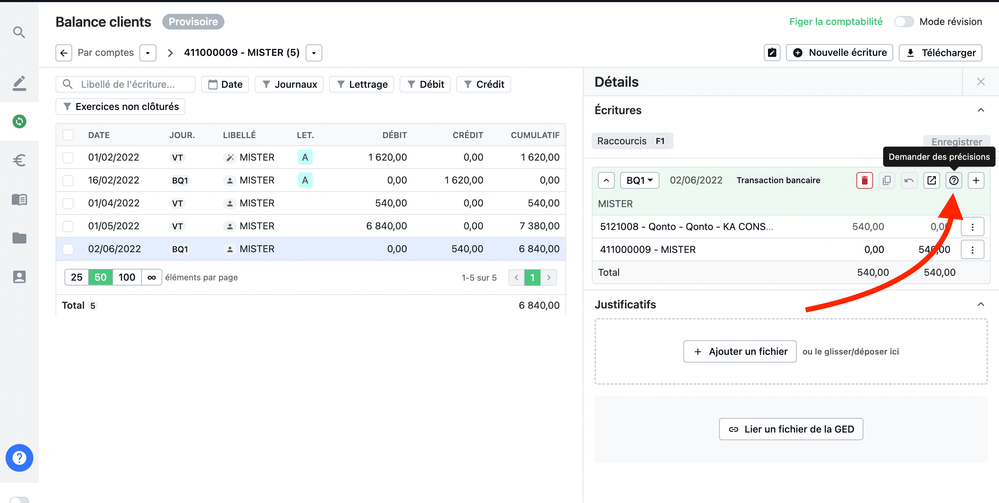Collapse the Écritures section chevron

click(980, 111)
